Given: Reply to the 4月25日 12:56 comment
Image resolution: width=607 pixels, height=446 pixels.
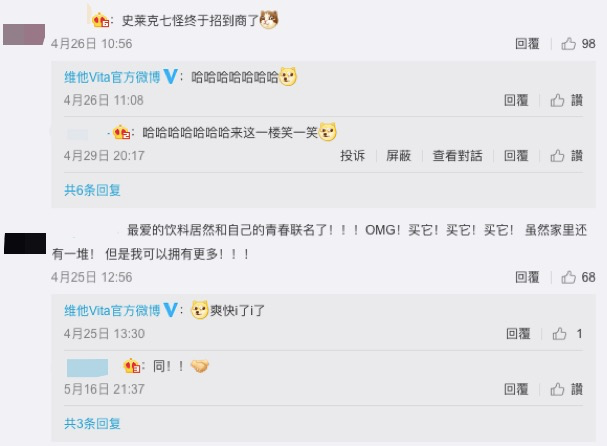Looking at the screenshot, I should tap(527, 277).
